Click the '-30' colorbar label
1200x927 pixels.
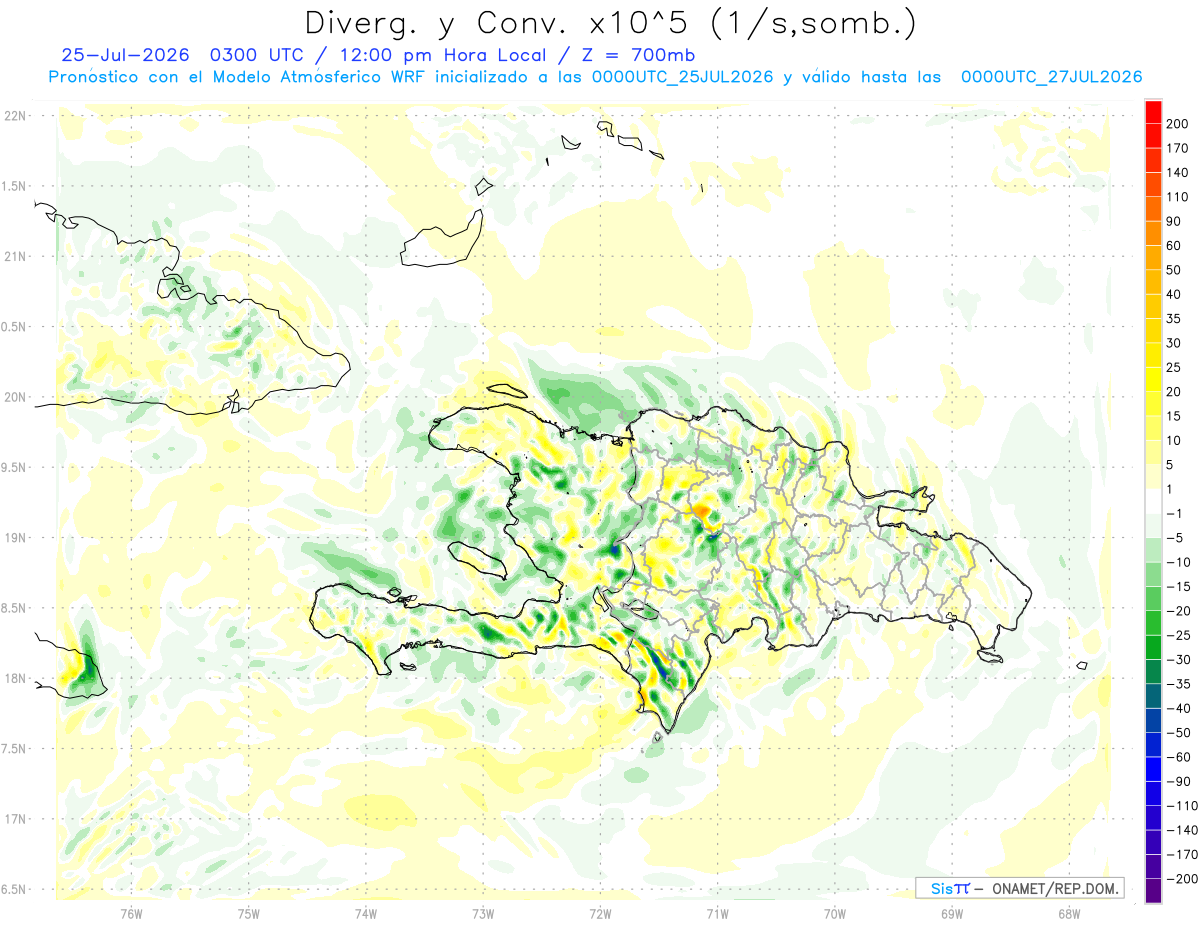[1181, 660]
